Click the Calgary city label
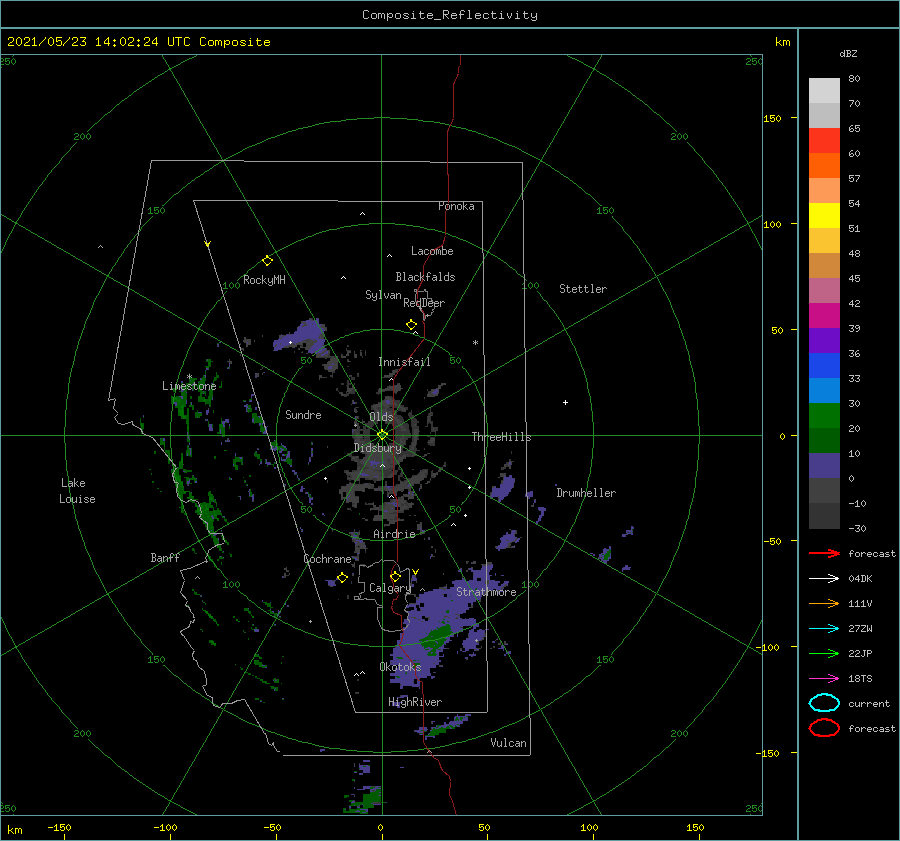This screenshot has width=900, height=841. [x=390, y=588]
